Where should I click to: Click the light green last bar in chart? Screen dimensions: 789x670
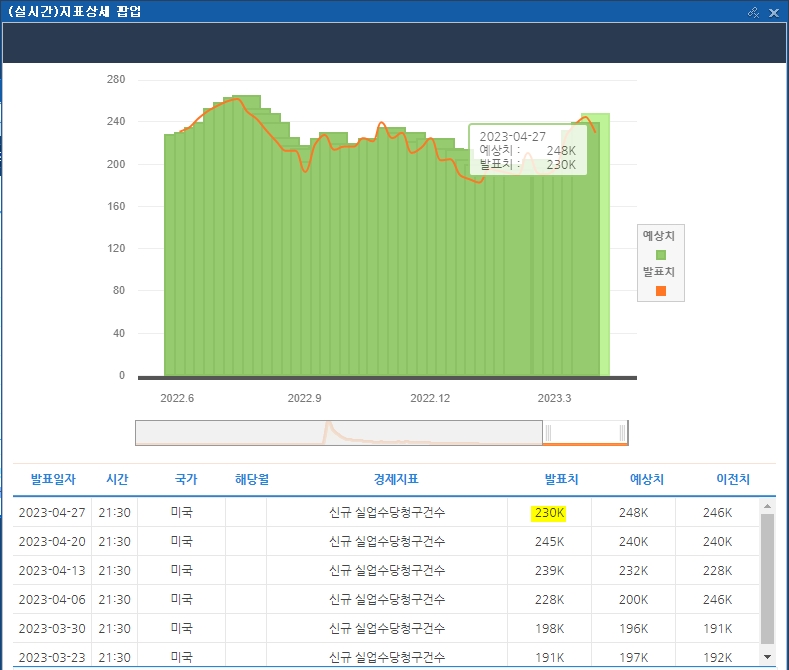click(x=605, y=245)
